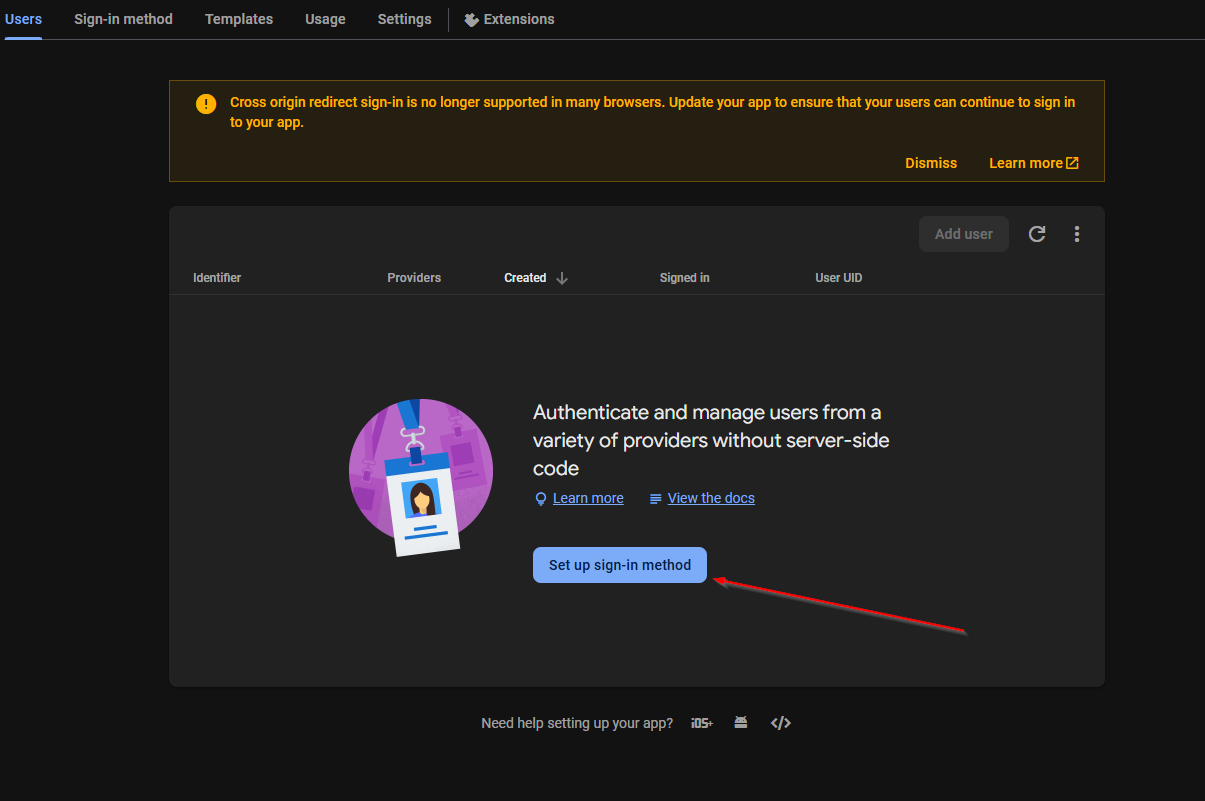This screenshot has height=801, width=1205.
Task: Refresh the users list
Action: point(1037,233)
